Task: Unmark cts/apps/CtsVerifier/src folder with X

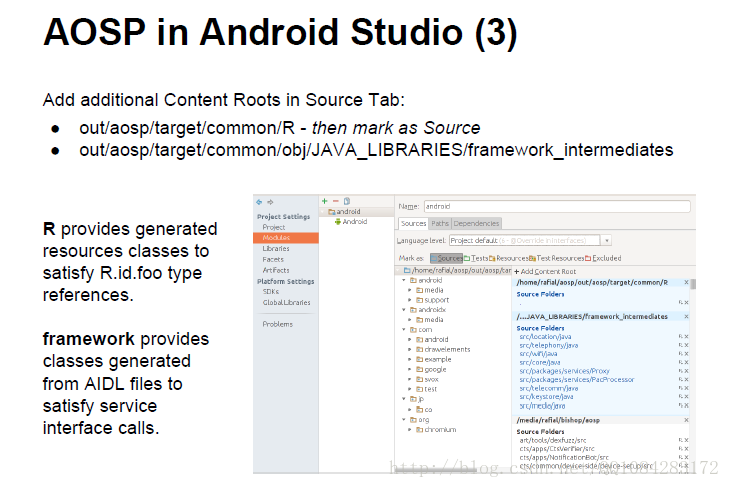Action: click(x=687, y=449)
